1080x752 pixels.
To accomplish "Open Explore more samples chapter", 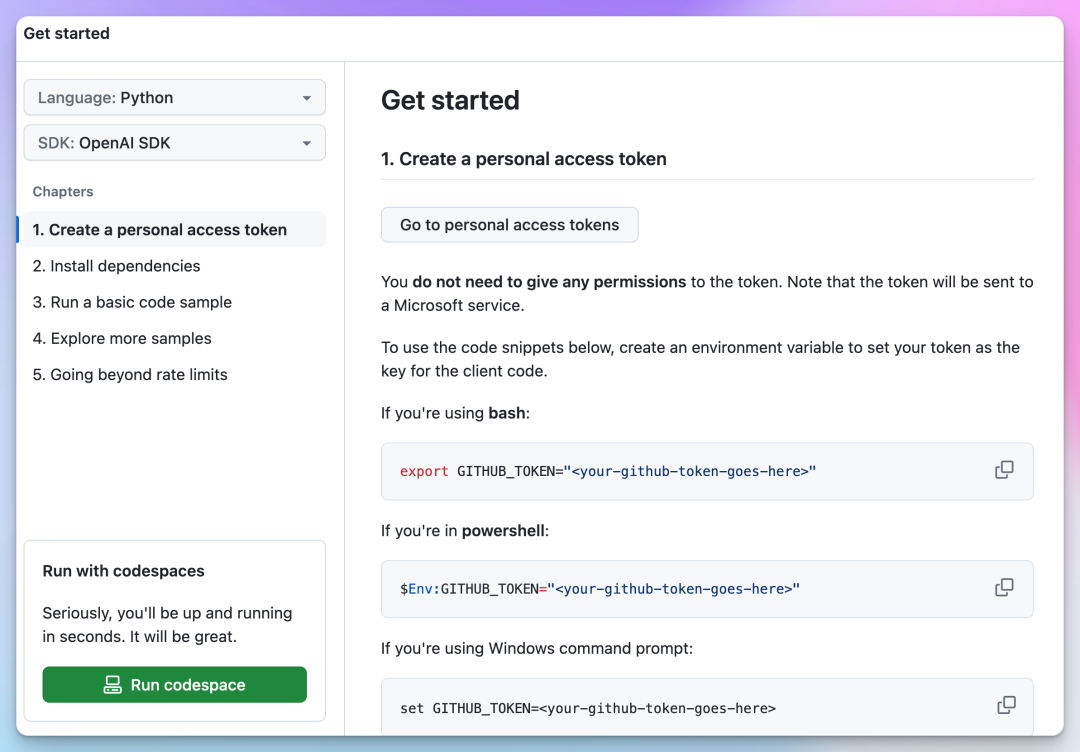I will point(122,338).
